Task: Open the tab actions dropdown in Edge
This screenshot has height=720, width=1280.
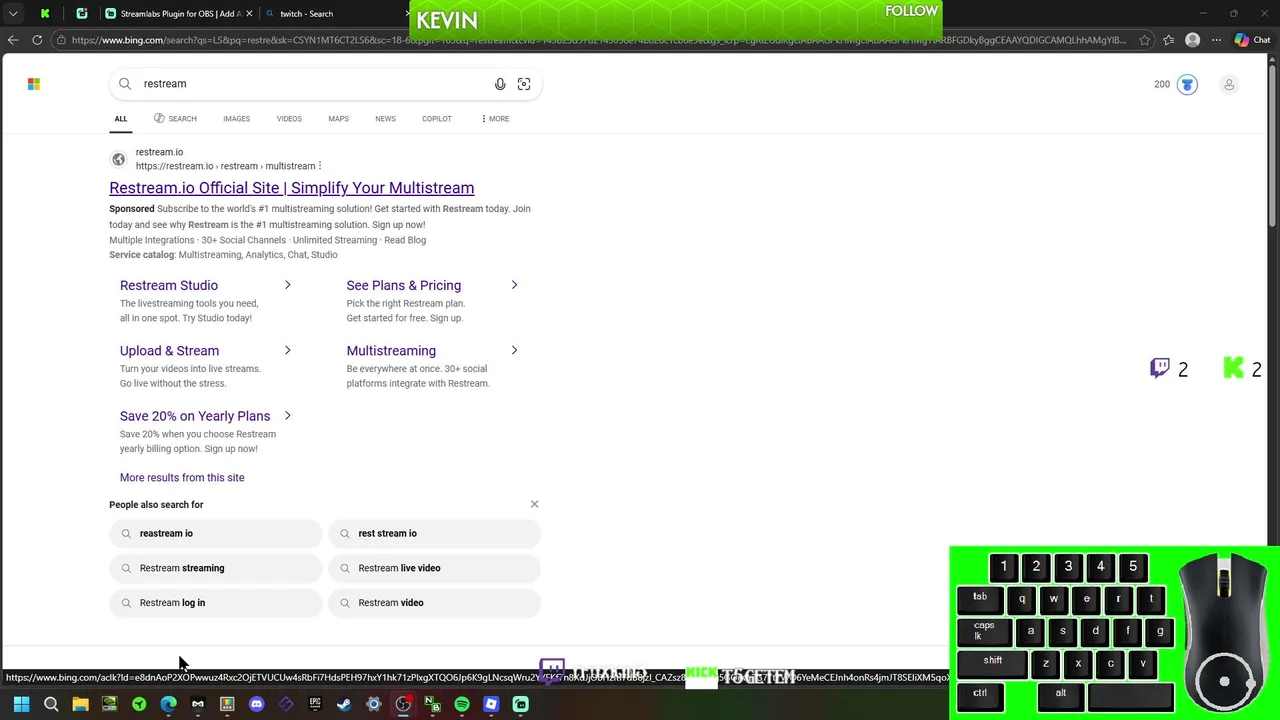Action: [13, 14]
